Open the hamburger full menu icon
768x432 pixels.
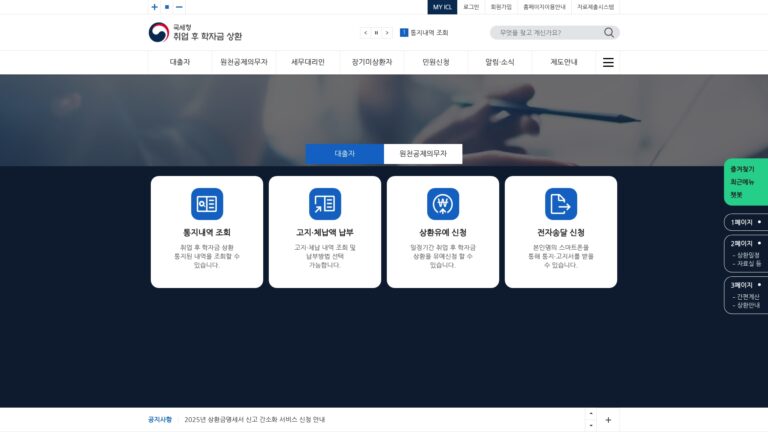click(608, 62)
